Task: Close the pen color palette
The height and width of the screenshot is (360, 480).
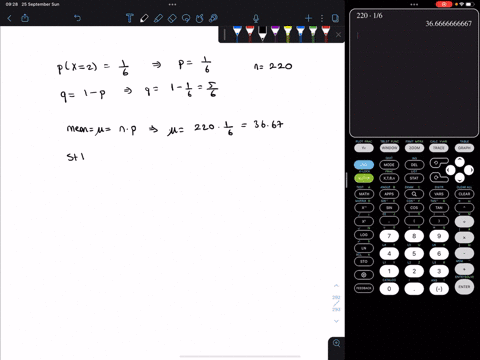Action: tap(338, 34)
